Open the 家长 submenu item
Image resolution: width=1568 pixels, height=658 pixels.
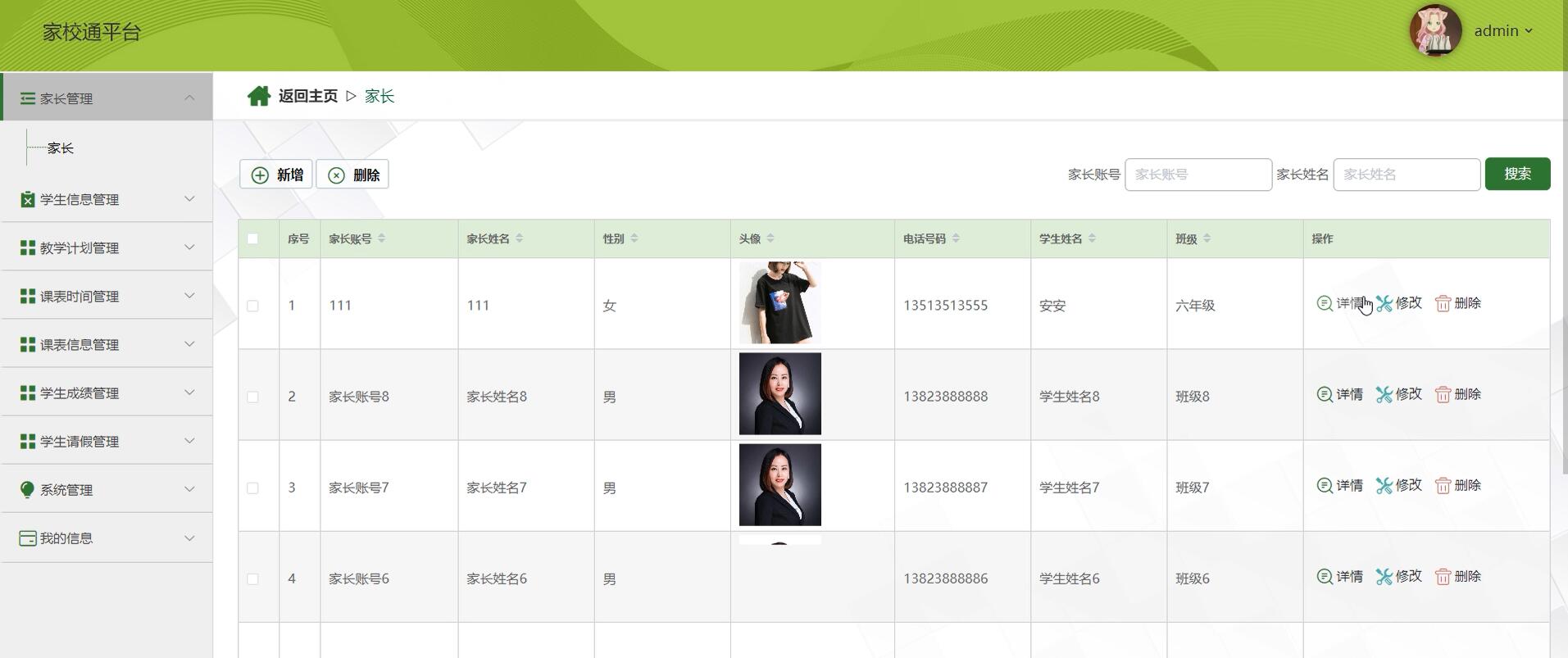[x=61, y=148]
